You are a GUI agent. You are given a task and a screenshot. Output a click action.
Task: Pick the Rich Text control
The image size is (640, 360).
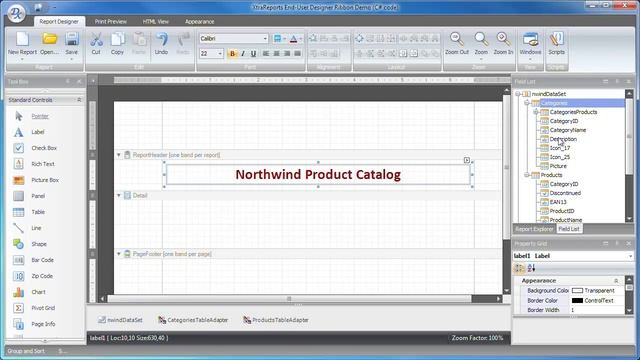click(43, 164)
